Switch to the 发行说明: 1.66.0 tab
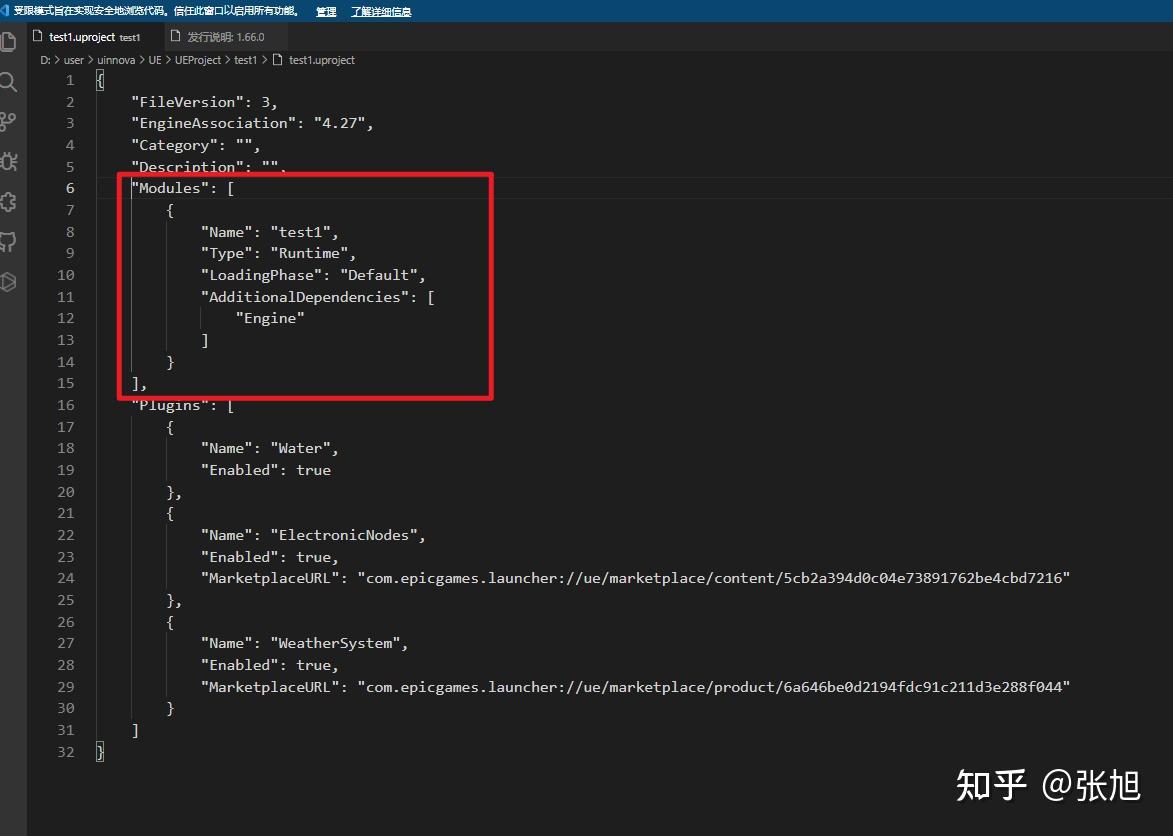Viewport: 1173px width, 836px height. click(225, 36)
